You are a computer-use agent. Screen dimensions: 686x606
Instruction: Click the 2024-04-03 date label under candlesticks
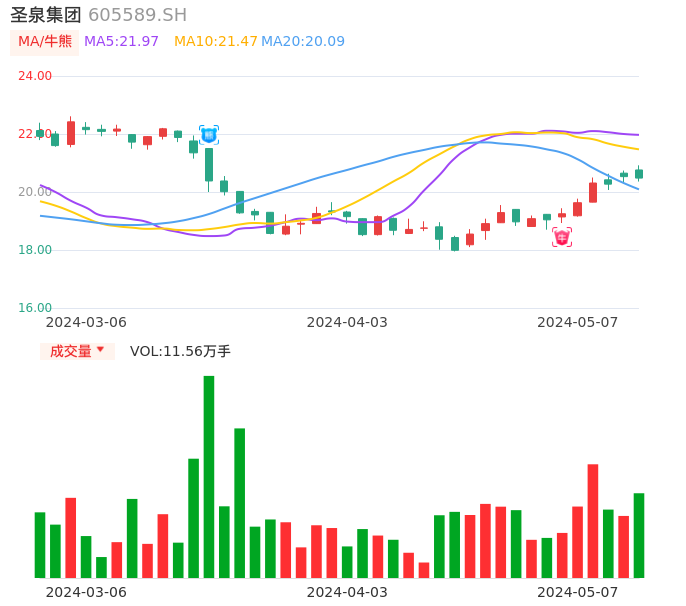pos(347,322)
